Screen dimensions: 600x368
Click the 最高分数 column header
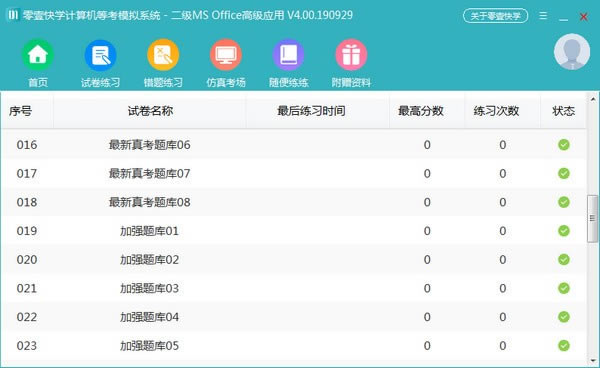pyautogui.click(x=427, y=111)
